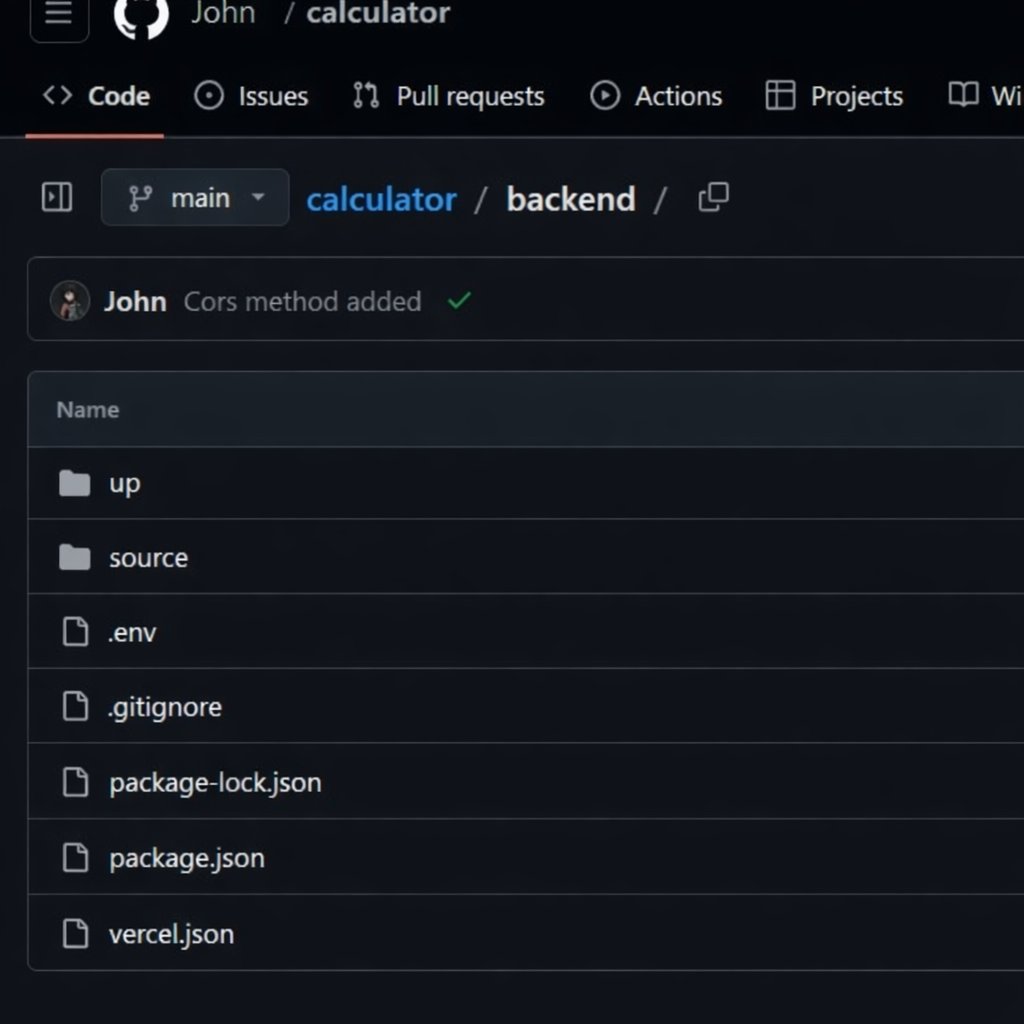The width and height of the screenshot is (1024, 1024).
Task: Click John's avatar in commit bar
Action: [x=70, y=301]
